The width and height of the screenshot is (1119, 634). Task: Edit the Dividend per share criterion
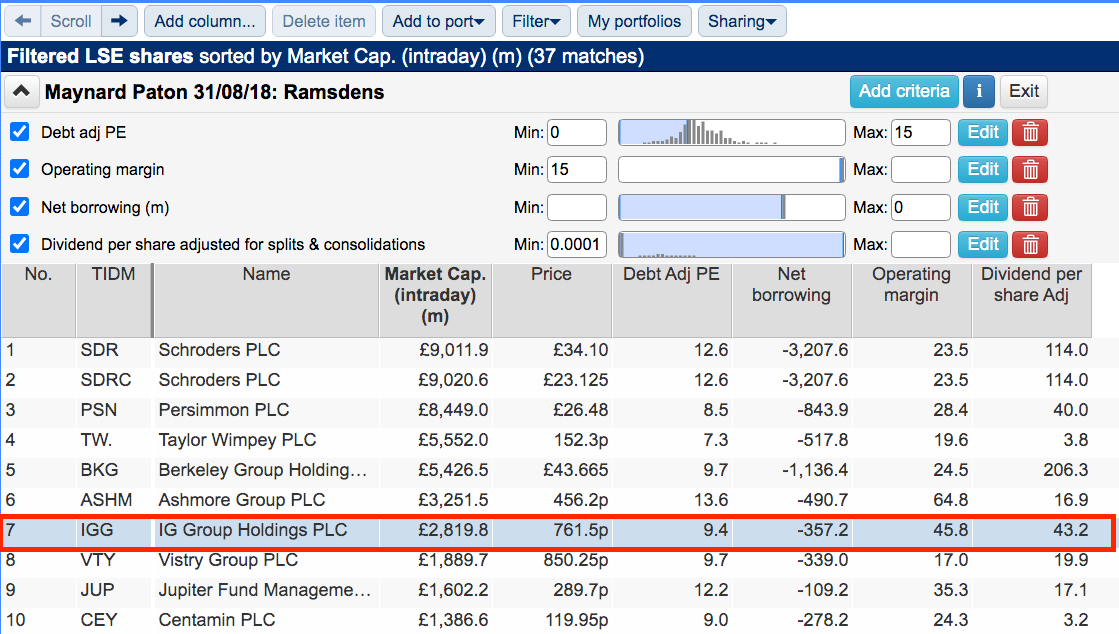[x=983, y=245]
